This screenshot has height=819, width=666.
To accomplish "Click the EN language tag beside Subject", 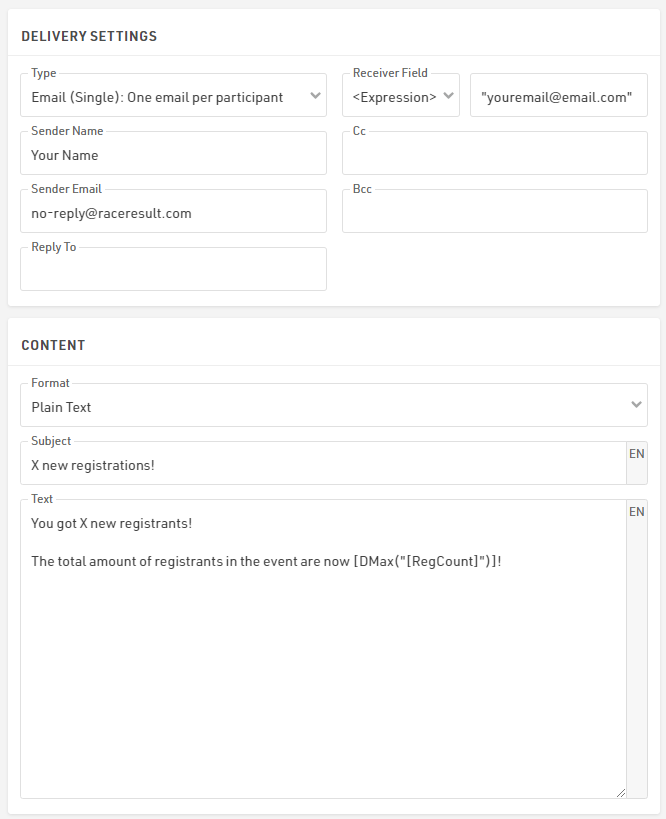I will click(637, 454).
